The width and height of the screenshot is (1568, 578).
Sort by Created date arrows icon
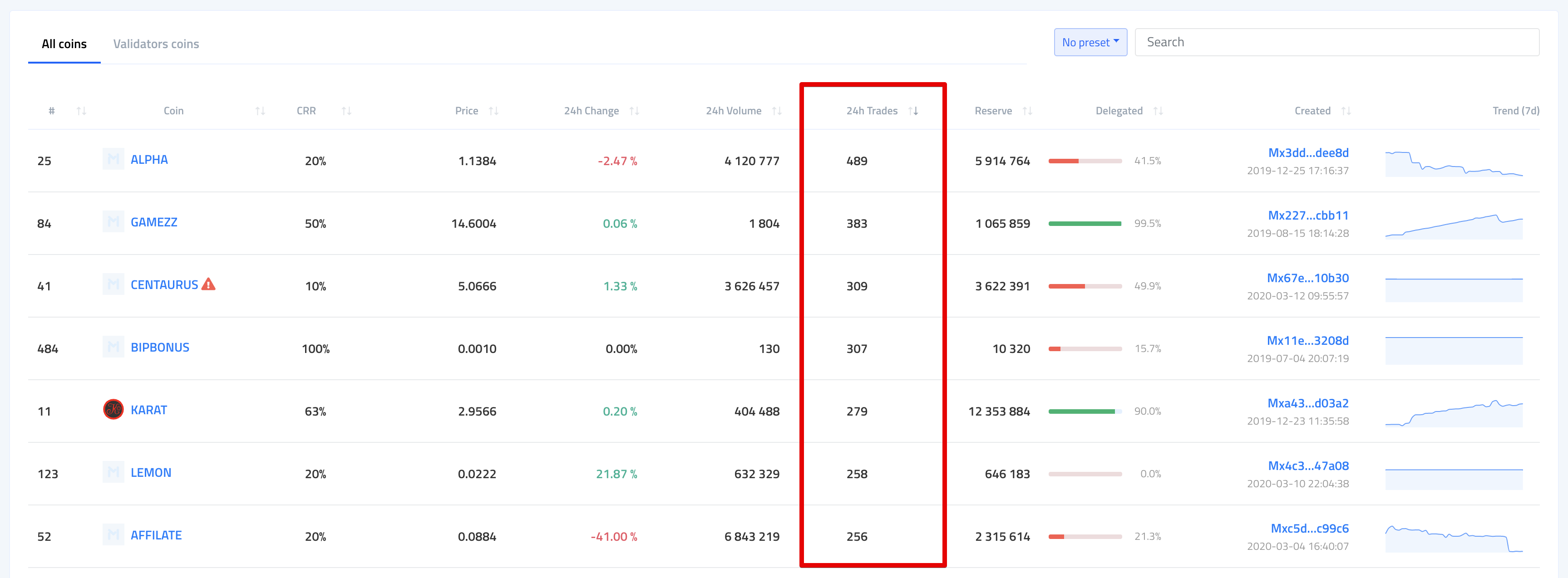click(1346, 111)
